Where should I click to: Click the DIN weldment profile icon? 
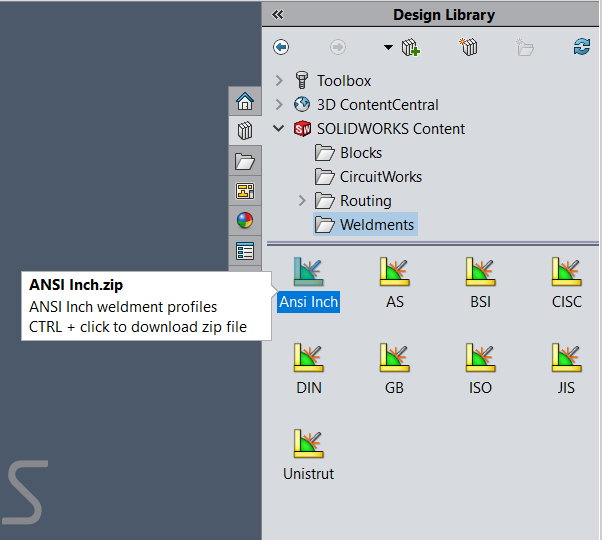309,358
